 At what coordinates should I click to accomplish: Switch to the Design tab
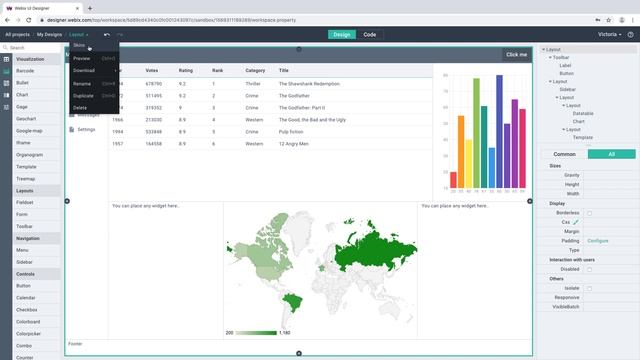342,35
